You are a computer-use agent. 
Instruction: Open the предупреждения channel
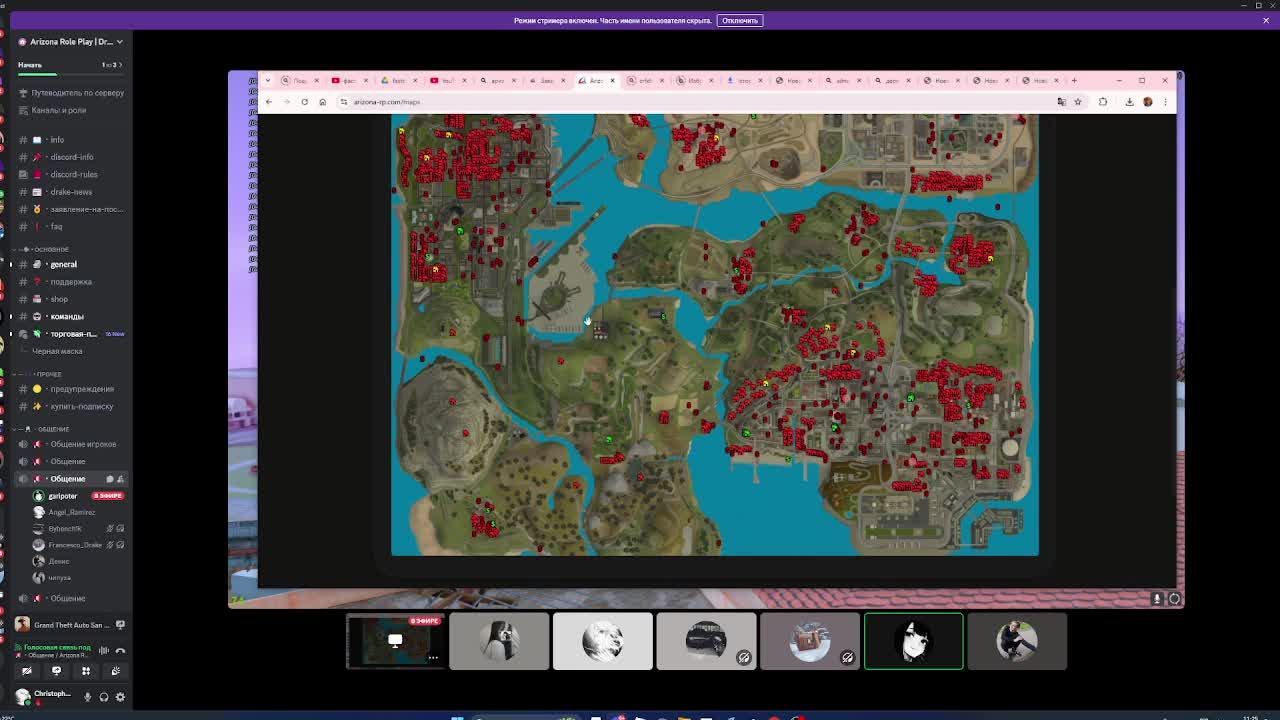pyautogui.click(x=70, y=389)
